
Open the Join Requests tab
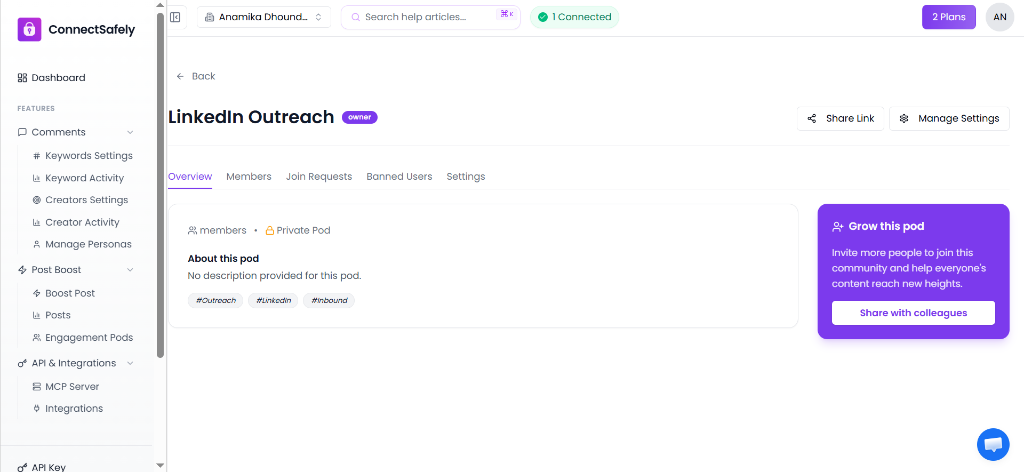(x=319, y=176)
